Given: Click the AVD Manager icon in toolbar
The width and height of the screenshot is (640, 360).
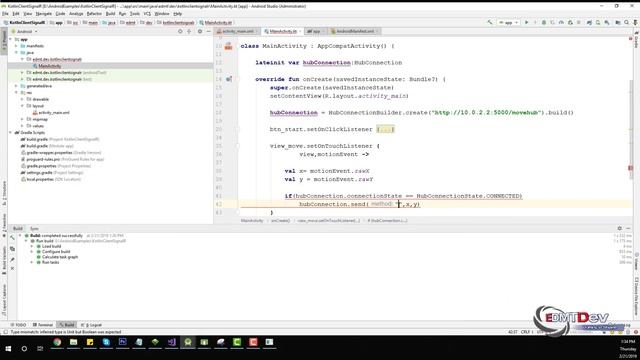Looking at the screenshot, I should tap(598, 22).
